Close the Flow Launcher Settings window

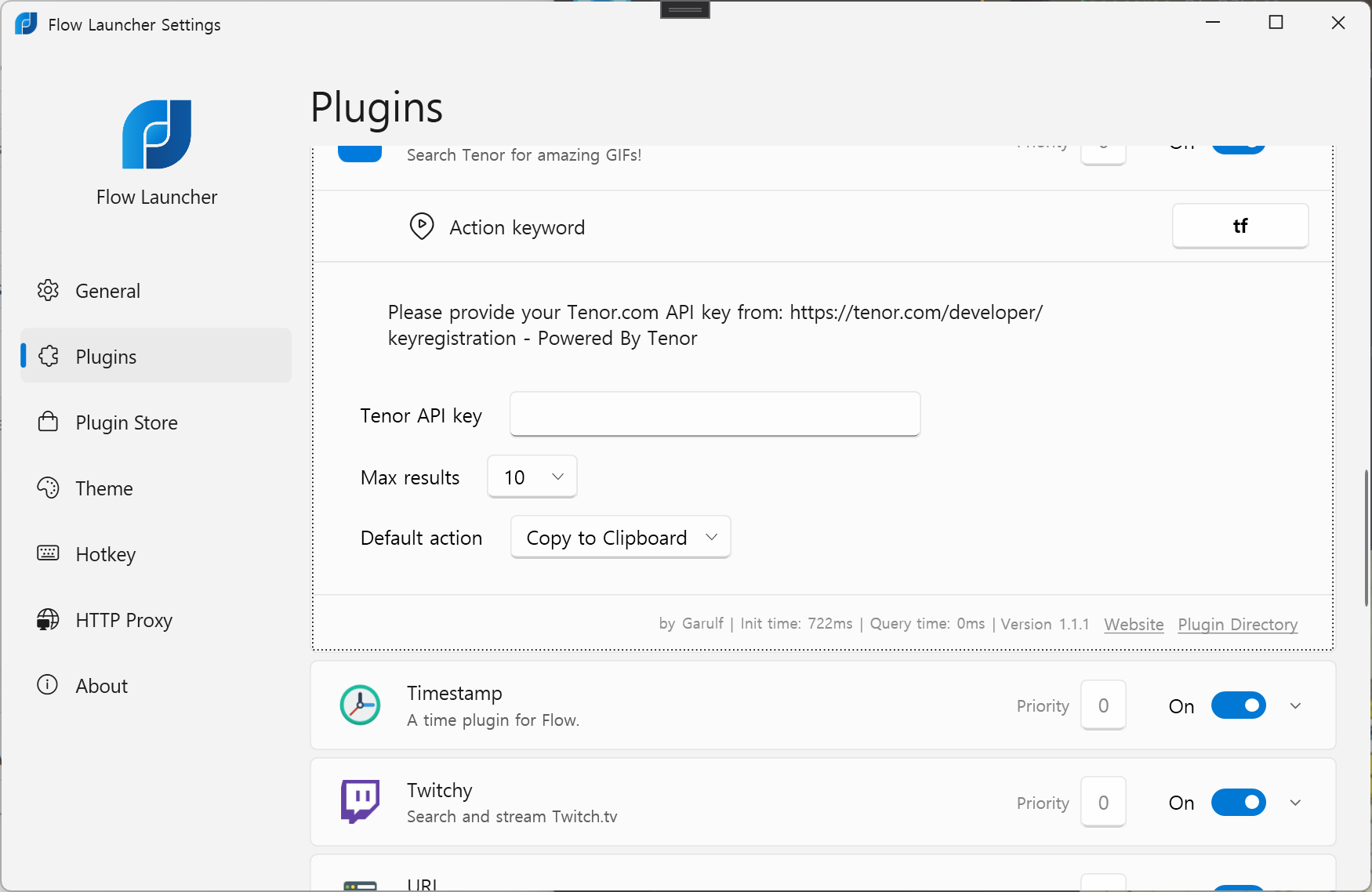pyautogui.click(x=1338, y=23)
